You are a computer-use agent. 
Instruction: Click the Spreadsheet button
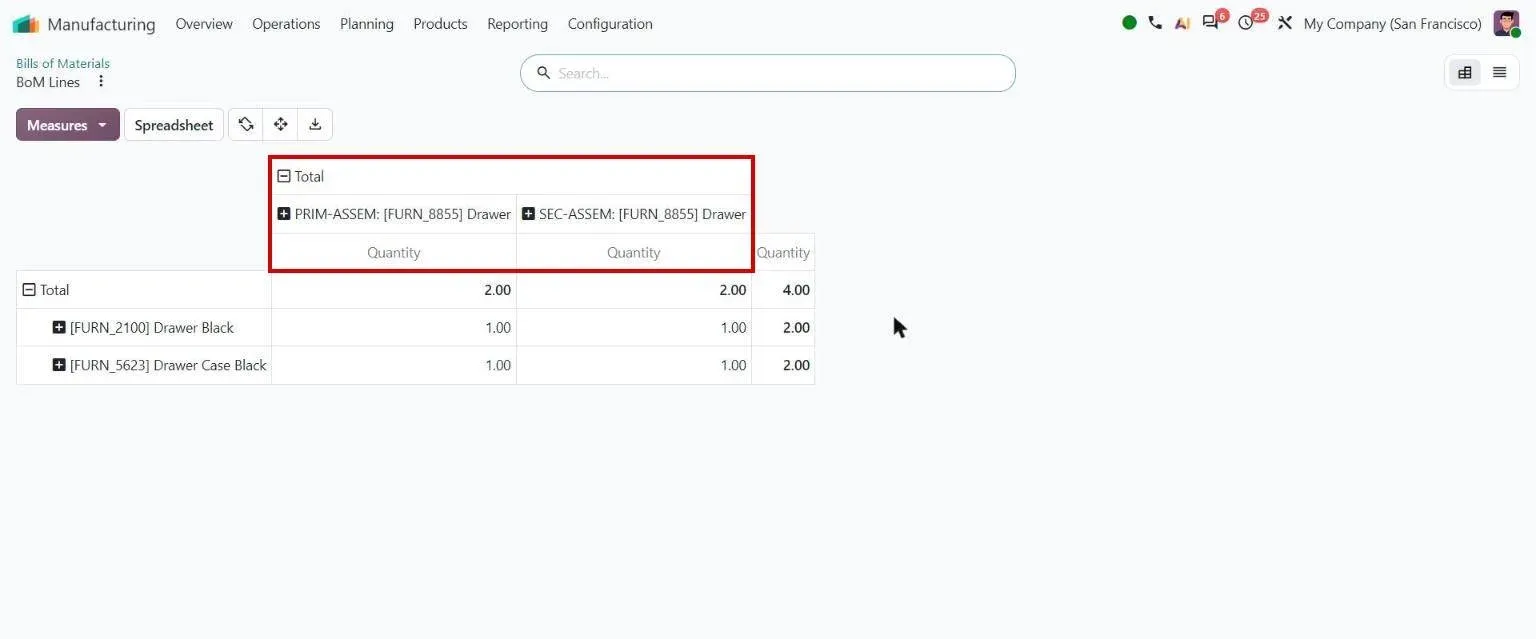click(174, 125)
